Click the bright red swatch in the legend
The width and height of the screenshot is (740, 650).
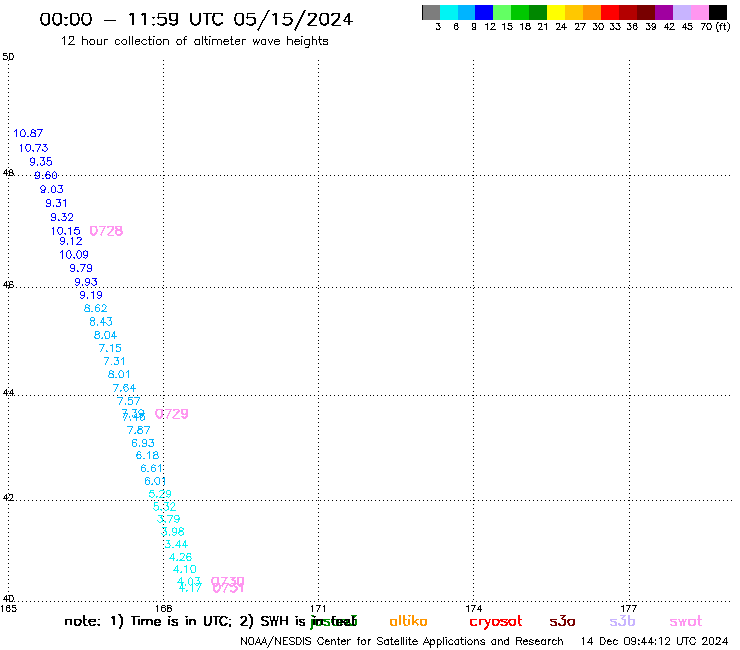[x=610, y=12]
